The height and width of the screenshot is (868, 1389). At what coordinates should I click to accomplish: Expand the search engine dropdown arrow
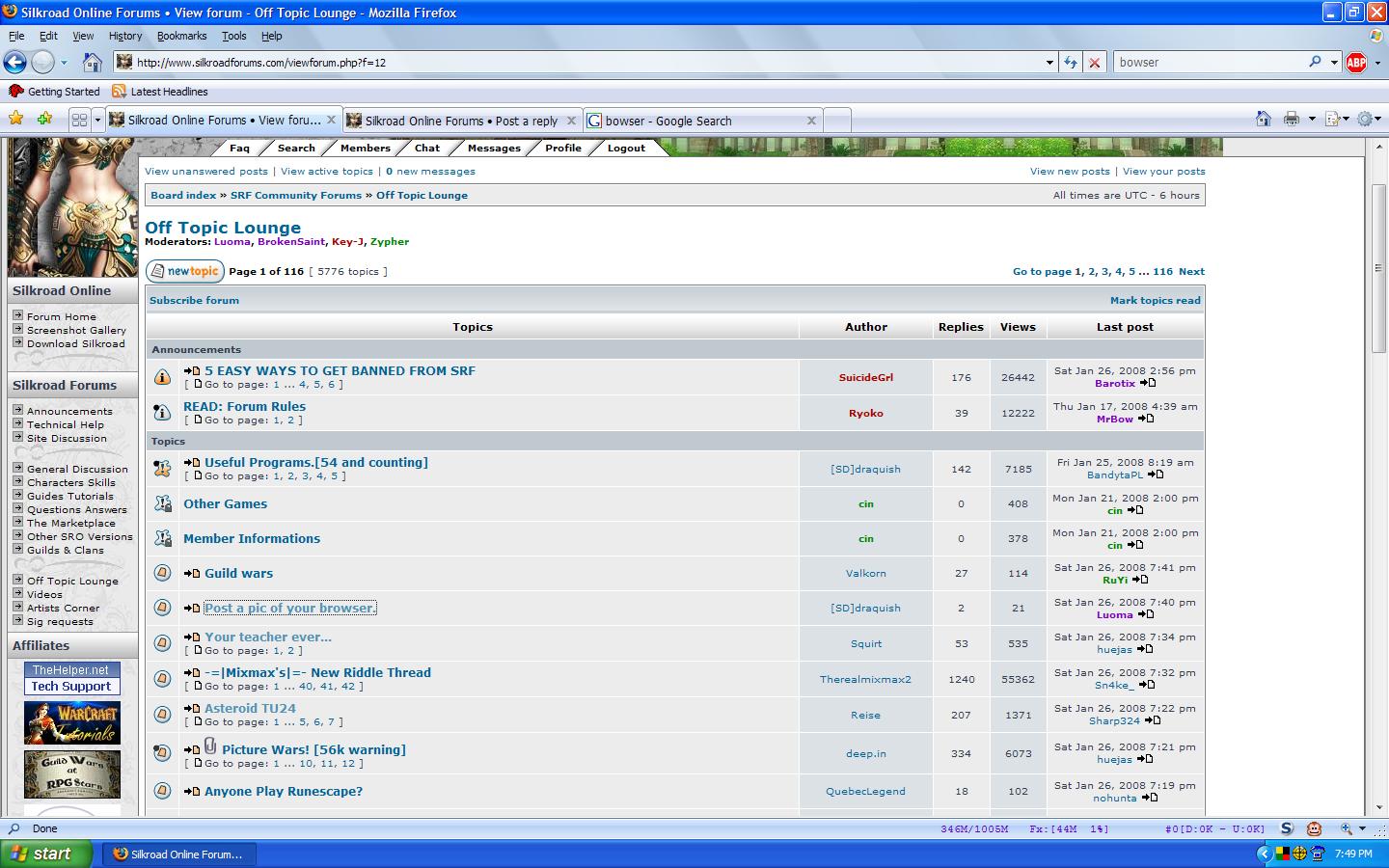coord(1334,63)
